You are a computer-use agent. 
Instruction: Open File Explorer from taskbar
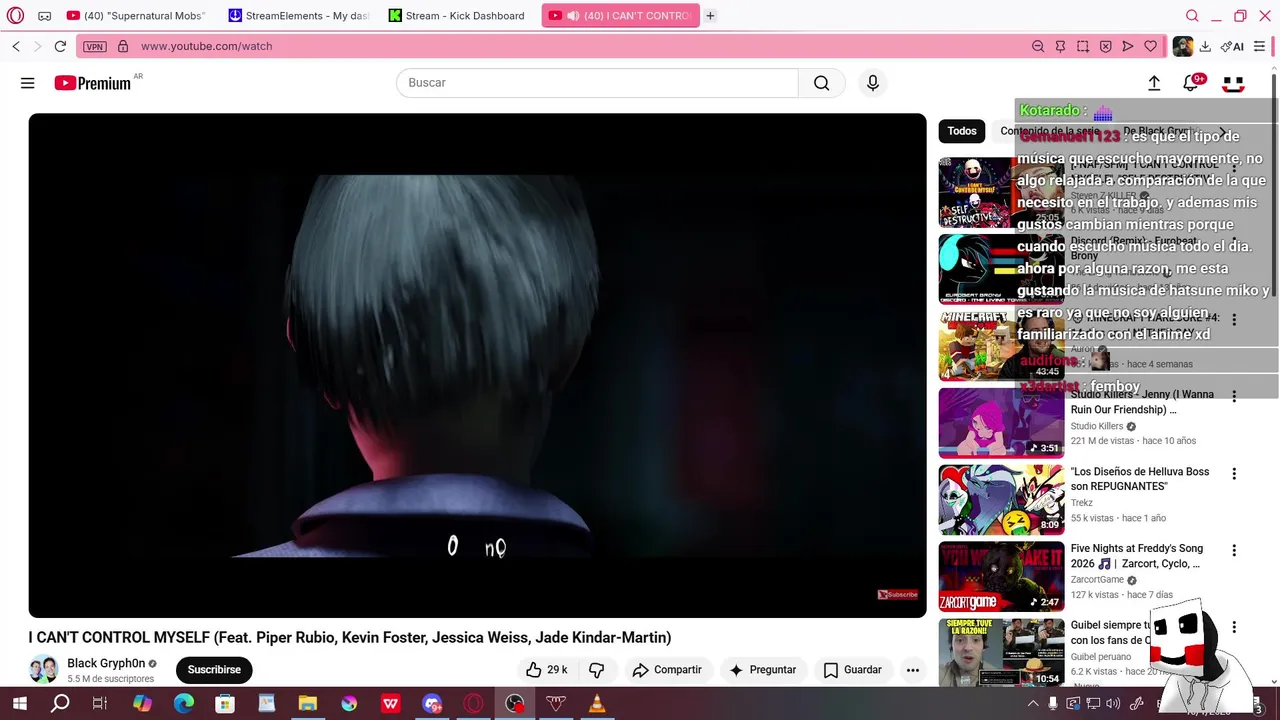tap(308, 704)
